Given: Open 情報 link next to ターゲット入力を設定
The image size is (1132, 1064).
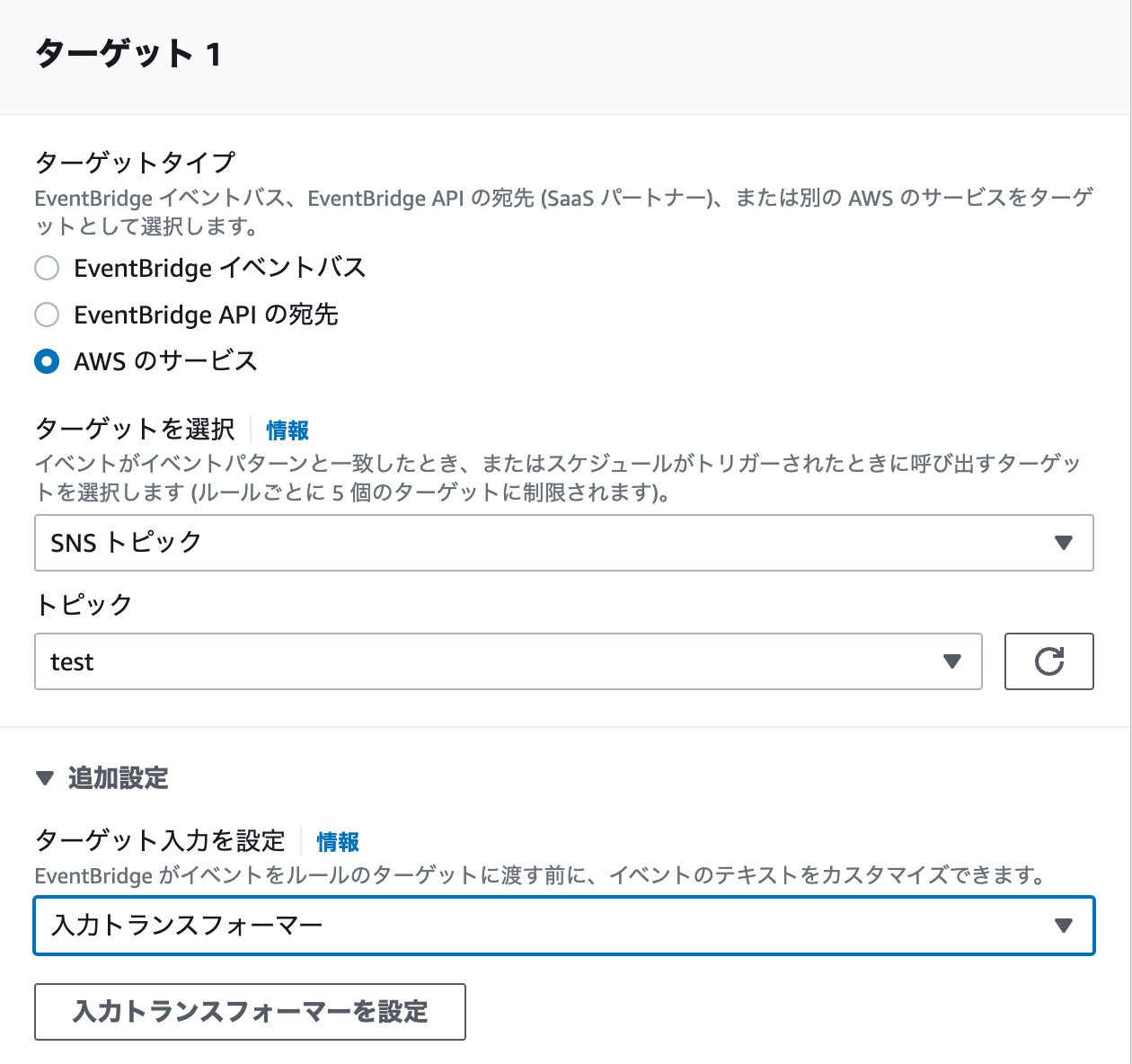Looking at the screenshot, I should point(338,842).
